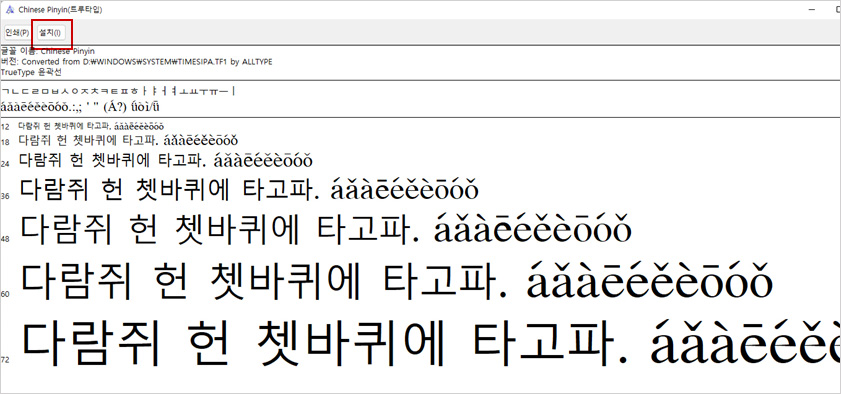Click the '36' size label
Viewport: 841px width, 394px height.
point(5,196)
